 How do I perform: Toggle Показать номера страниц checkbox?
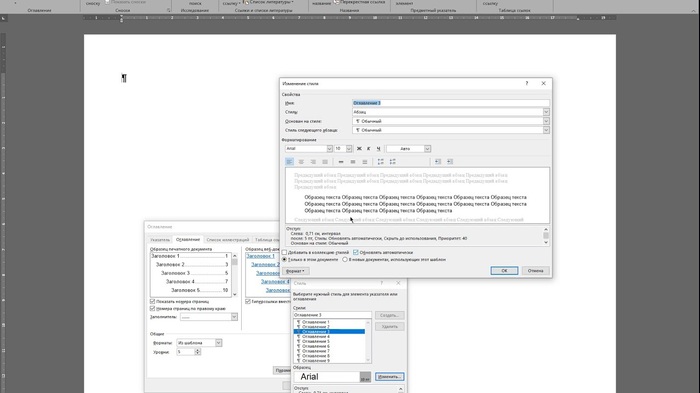153,301
